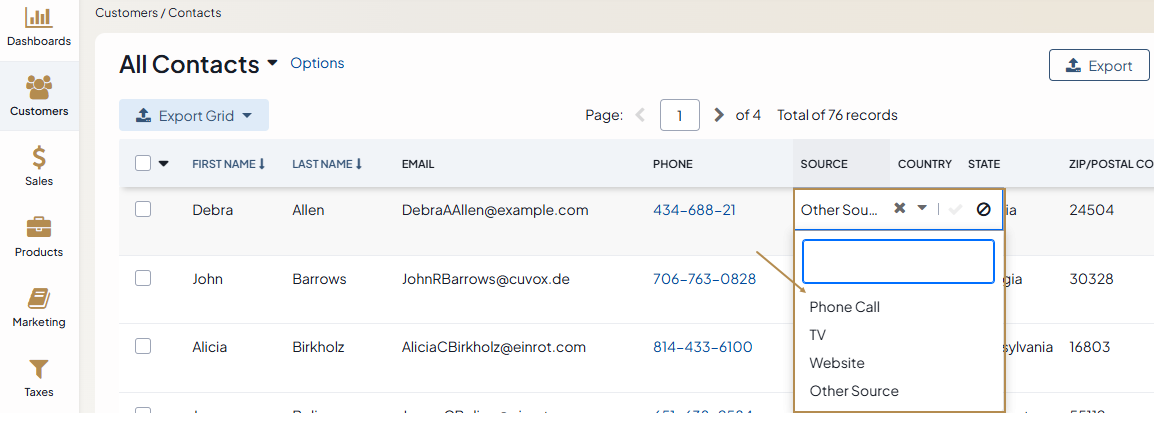1154x439 pixels.
Task: Click the Source dropdown search field
Action: click(x=898, y=261)
